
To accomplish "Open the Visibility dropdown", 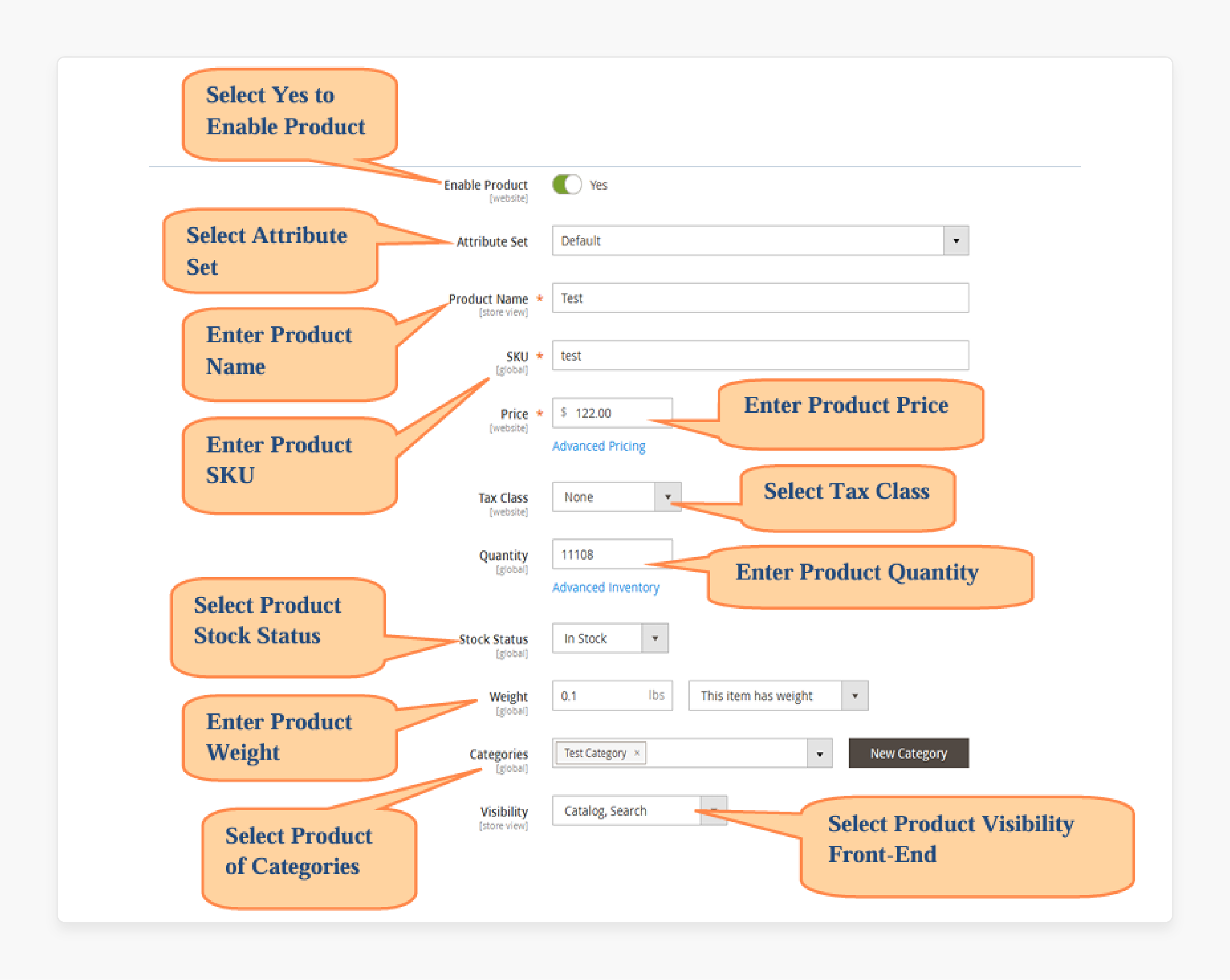I will click(x=639, y=811).
